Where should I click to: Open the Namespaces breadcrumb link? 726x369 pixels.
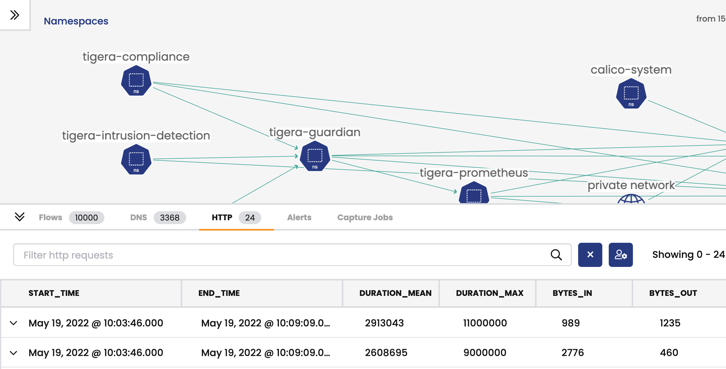76,21
